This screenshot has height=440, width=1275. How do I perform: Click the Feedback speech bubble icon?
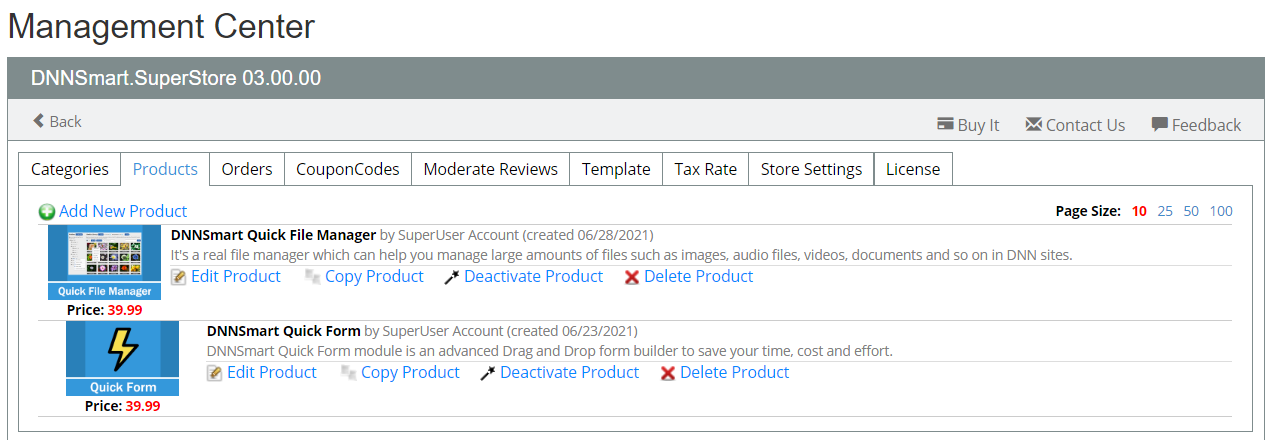pyautogui.click(x=1159, y=125)
